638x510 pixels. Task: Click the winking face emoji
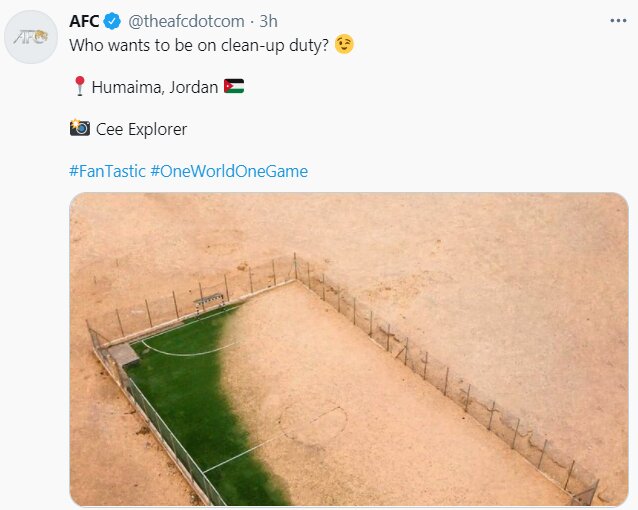(344, 45)
